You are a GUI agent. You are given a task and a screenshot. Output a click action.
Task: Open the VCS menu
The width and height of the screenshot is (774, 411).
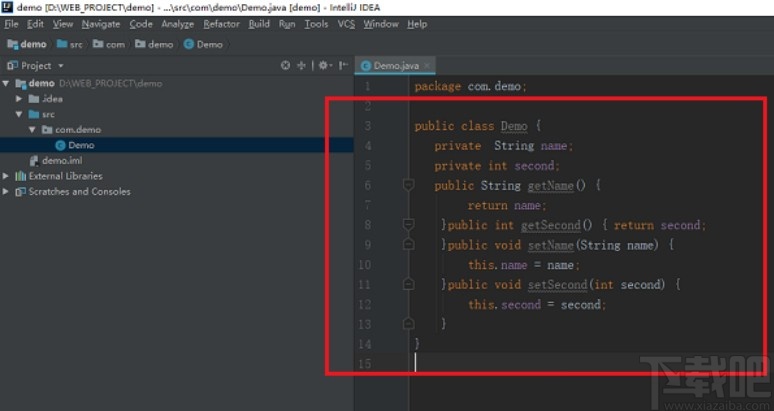(346, 24)
